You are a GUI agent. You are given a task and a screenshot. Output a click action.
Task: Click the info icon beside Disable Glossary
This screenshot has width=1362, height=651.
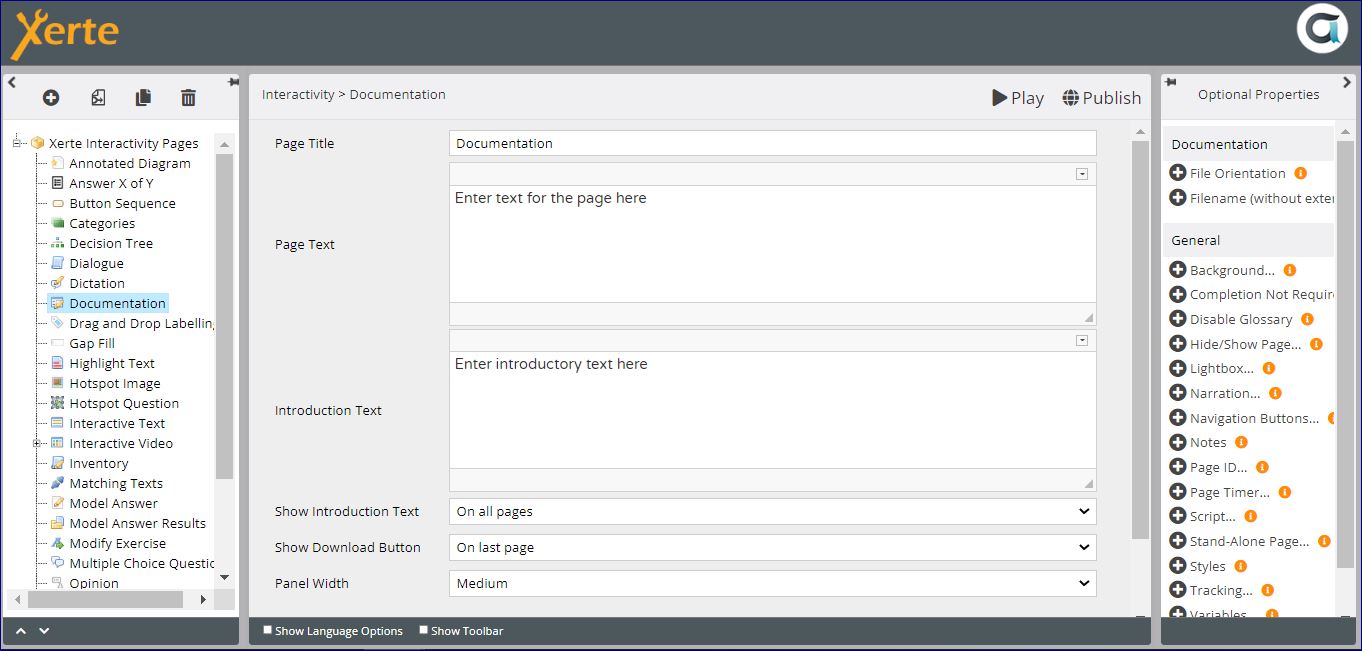[x=1307, y=319]
